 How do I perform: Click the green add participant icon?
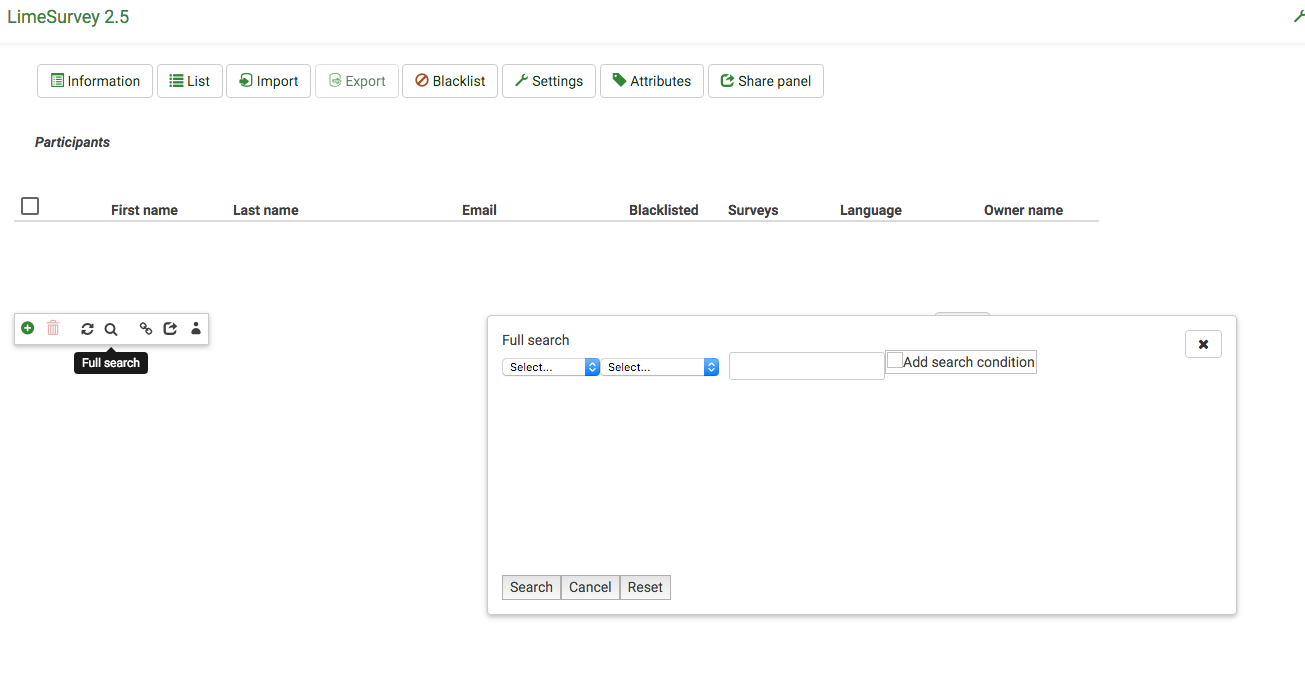(28, 328)
